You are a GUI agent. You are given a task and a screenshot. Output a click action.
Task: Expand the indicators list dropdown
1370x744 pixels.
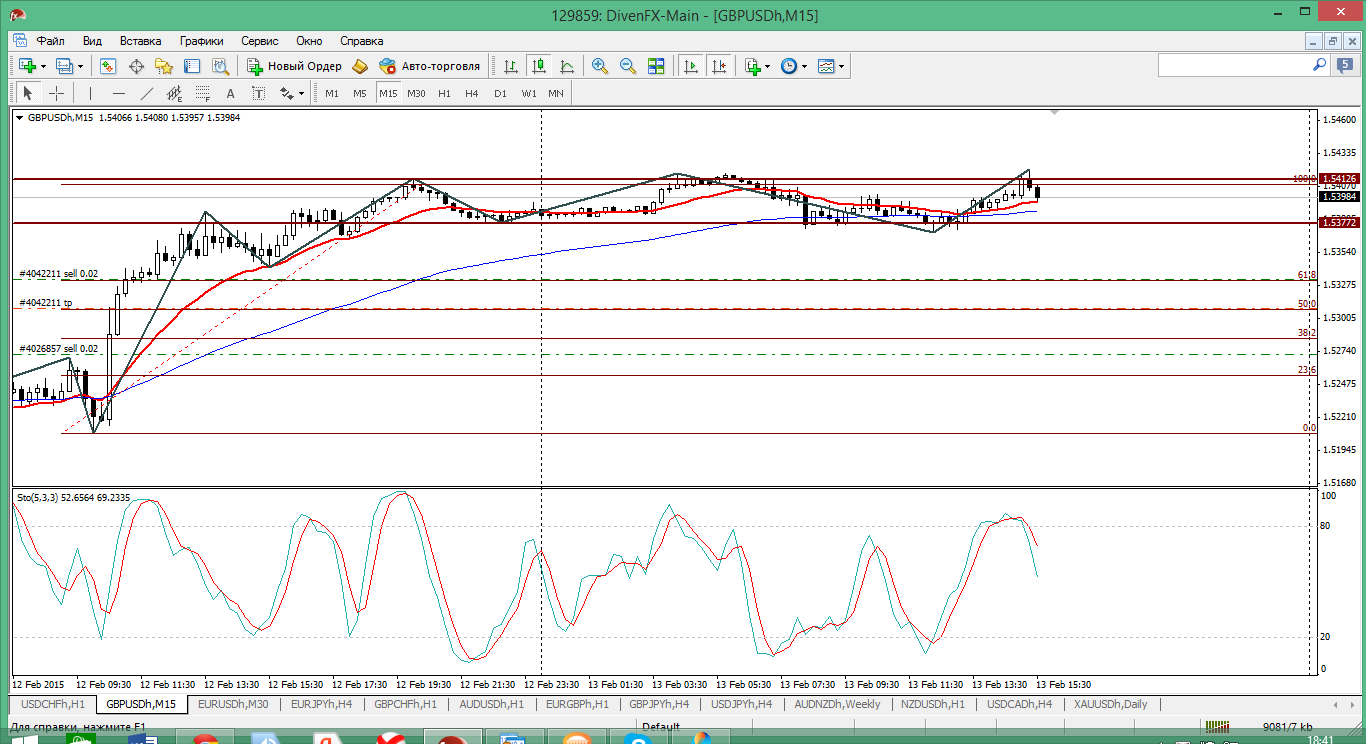pos(767,66)
